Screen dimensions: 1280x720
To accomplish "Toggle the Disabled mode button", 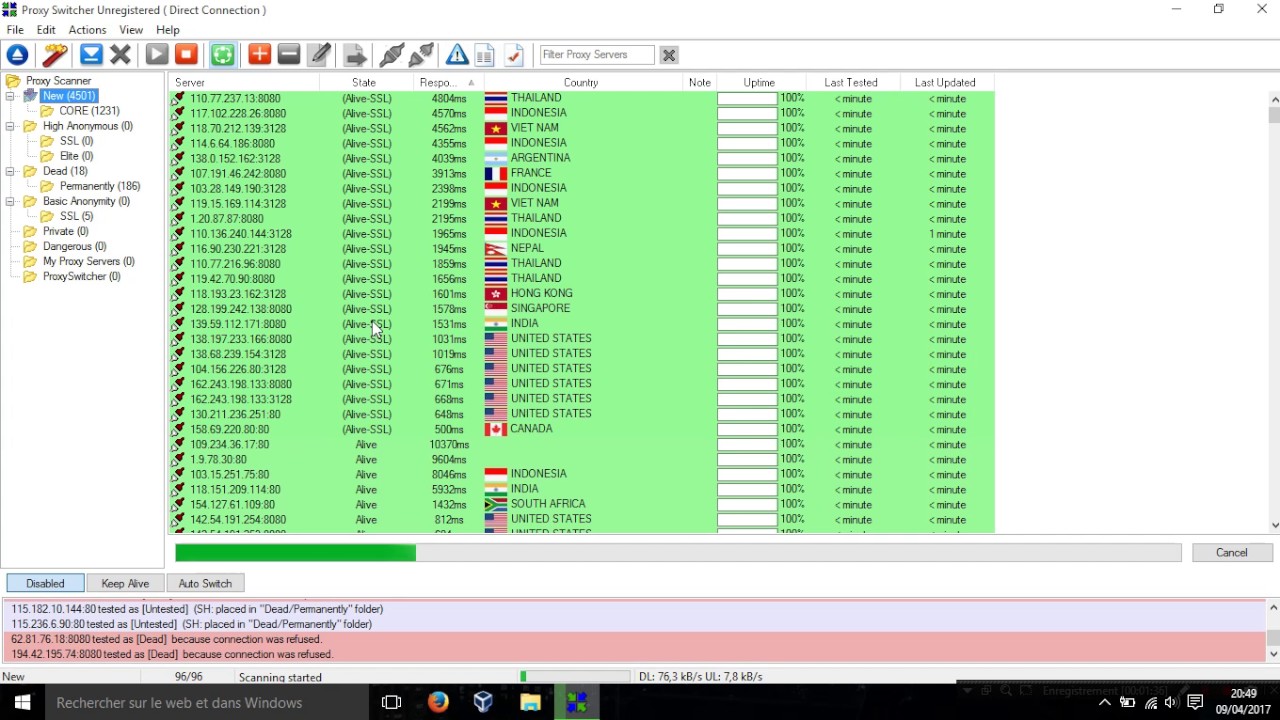I will pyautogui.click(x=45, y=583).
